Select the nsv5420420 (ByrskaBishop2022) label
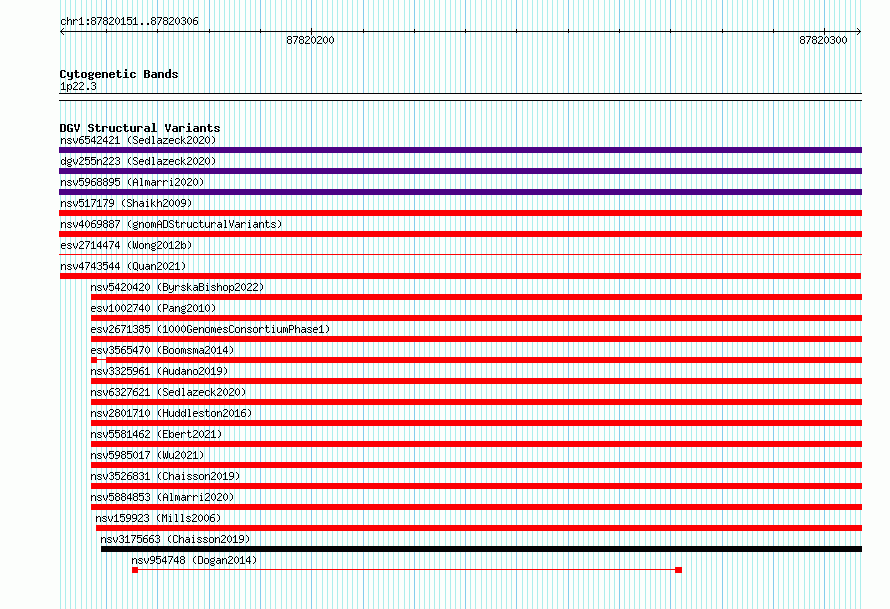 pos(177,287)
